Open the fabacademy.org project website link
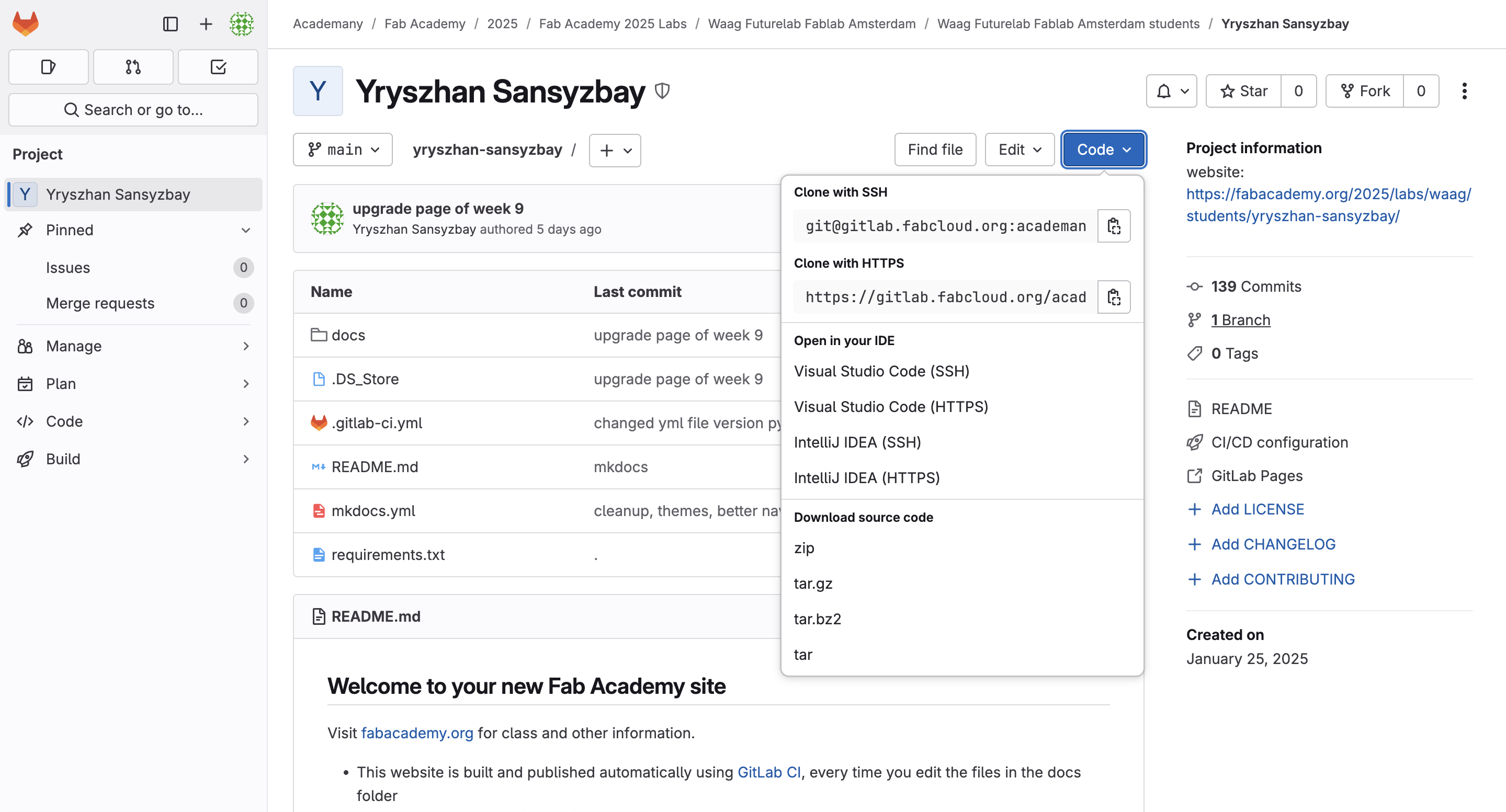The width and height of the screenshot is (1506, 812). click(x=1328, y=205)
